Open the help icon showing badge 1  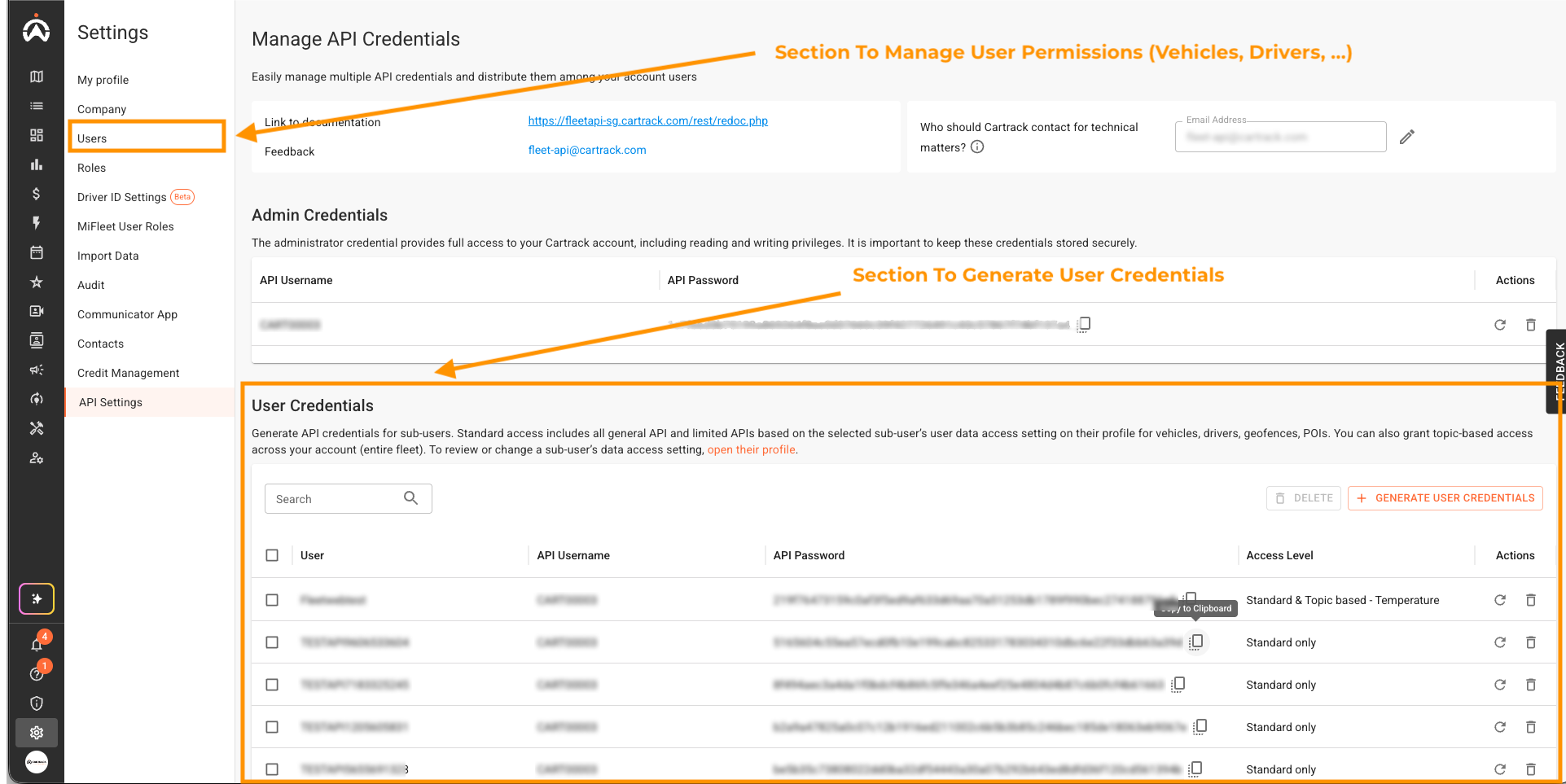[36, 673]
